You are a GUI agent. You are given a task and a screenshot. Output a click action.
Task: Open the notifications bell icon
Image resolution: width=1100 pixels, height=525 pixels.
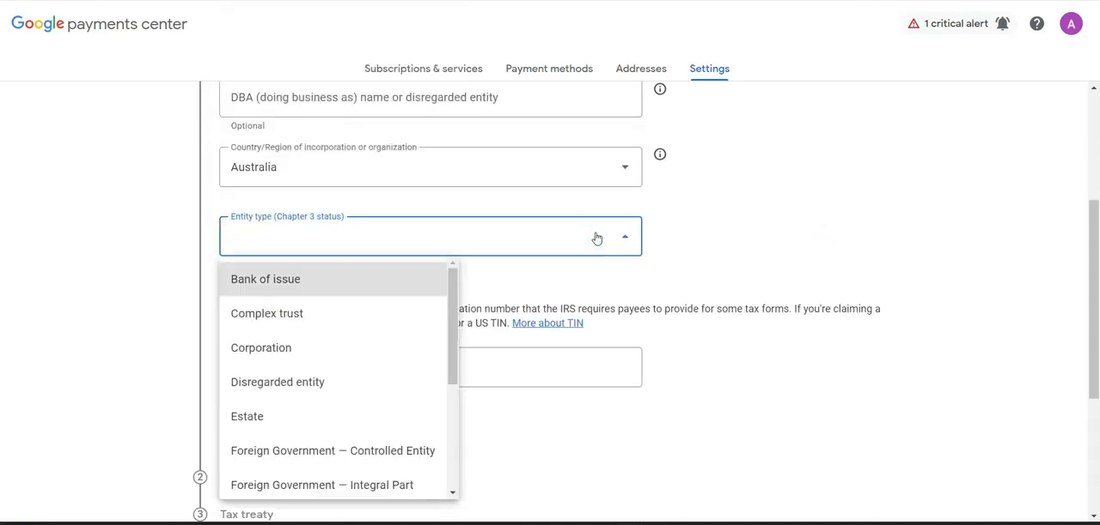point(1002,24)
